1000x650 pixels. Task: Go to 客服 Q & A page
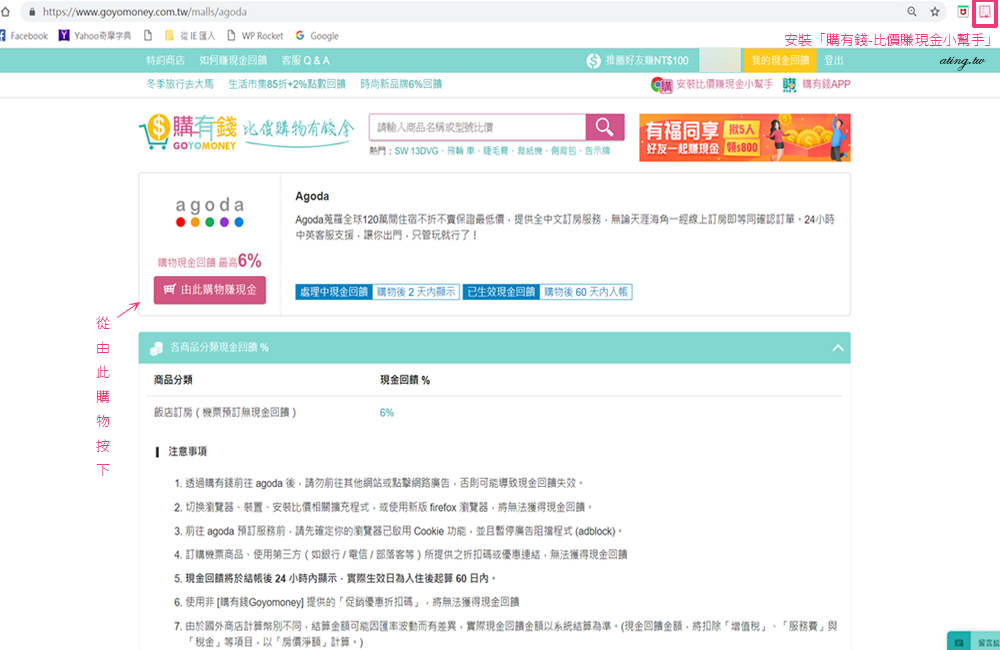pos(305,61)
